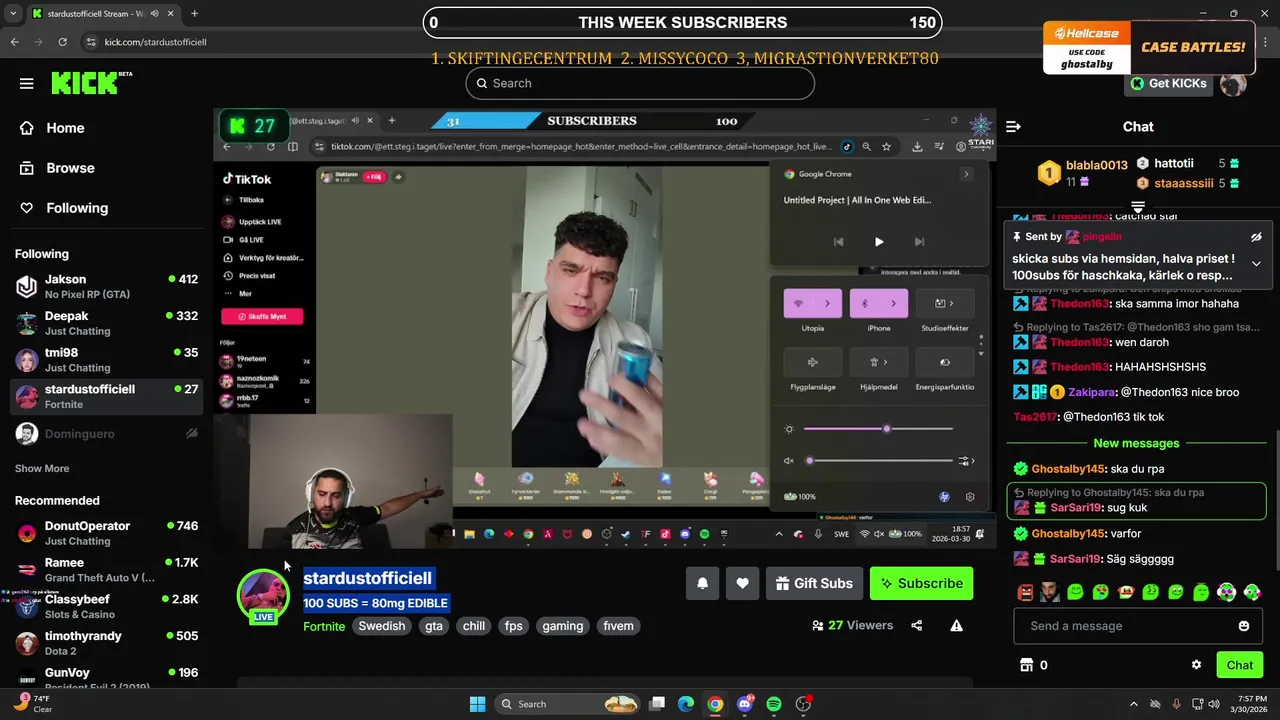Open a new browser tab
Image resolution: width=1280 pixels, height=720 pixels.
point(194,13)
